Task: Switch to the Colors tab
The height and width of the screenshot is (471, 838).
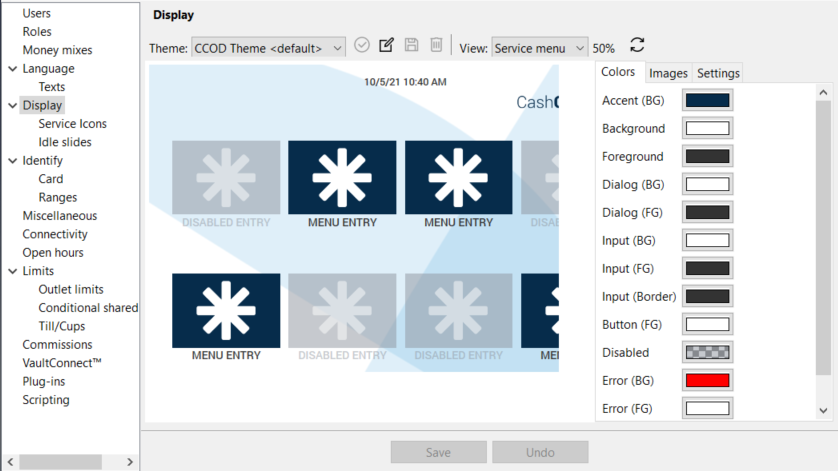Action: point(618,72)
